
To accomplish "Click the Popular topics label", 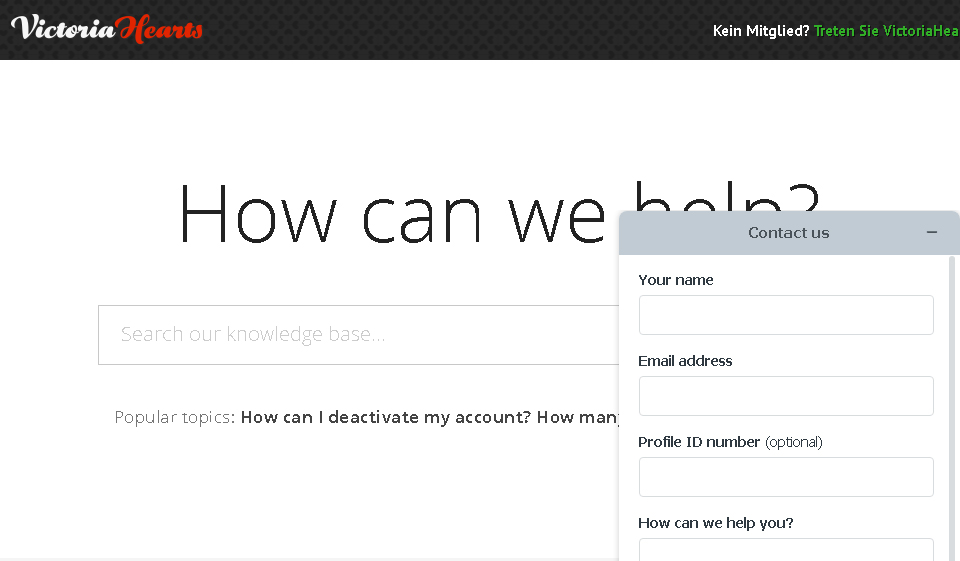I will pos(173,417).
